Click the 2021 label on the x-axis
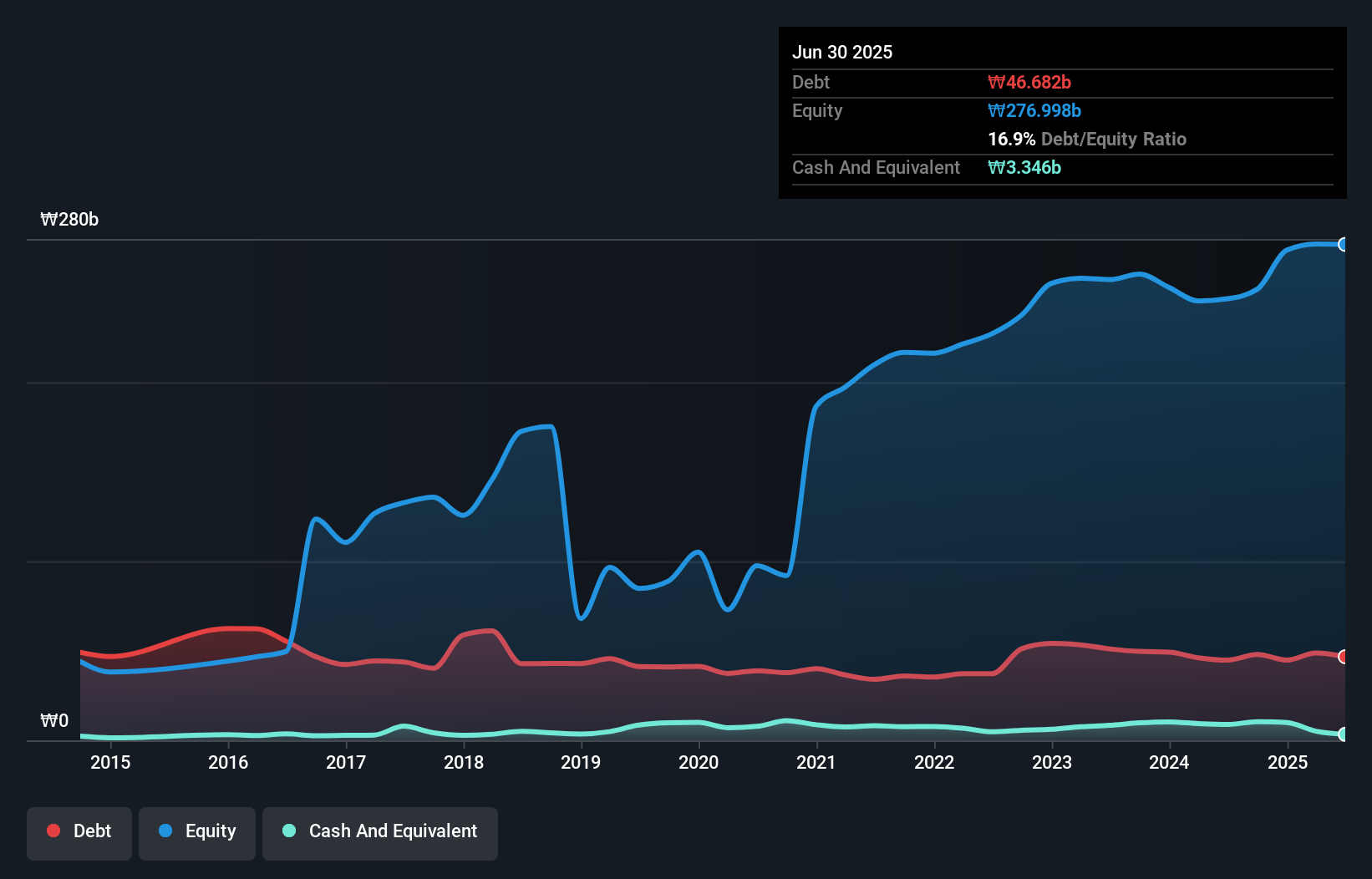The width and height of the screenshot is (1372, 879). coord(817,762)
